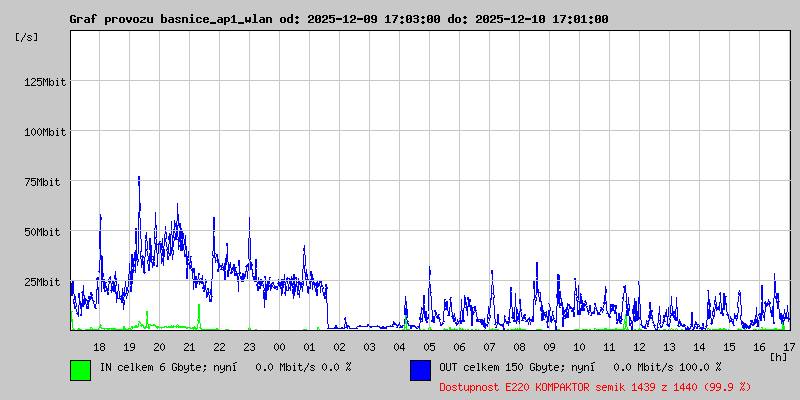
Task: Click hour marker 05 on the x-axis
Action: coord(429,346)
